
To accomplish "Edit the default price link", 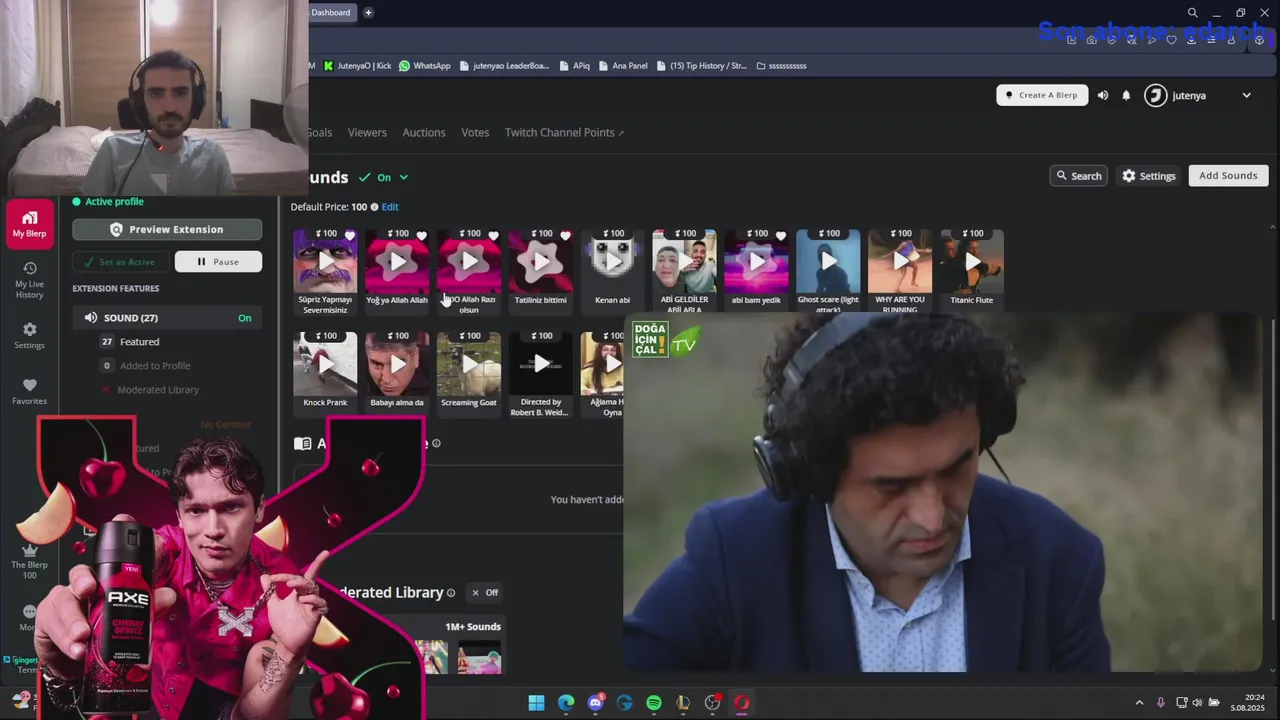I will [390, 207].
